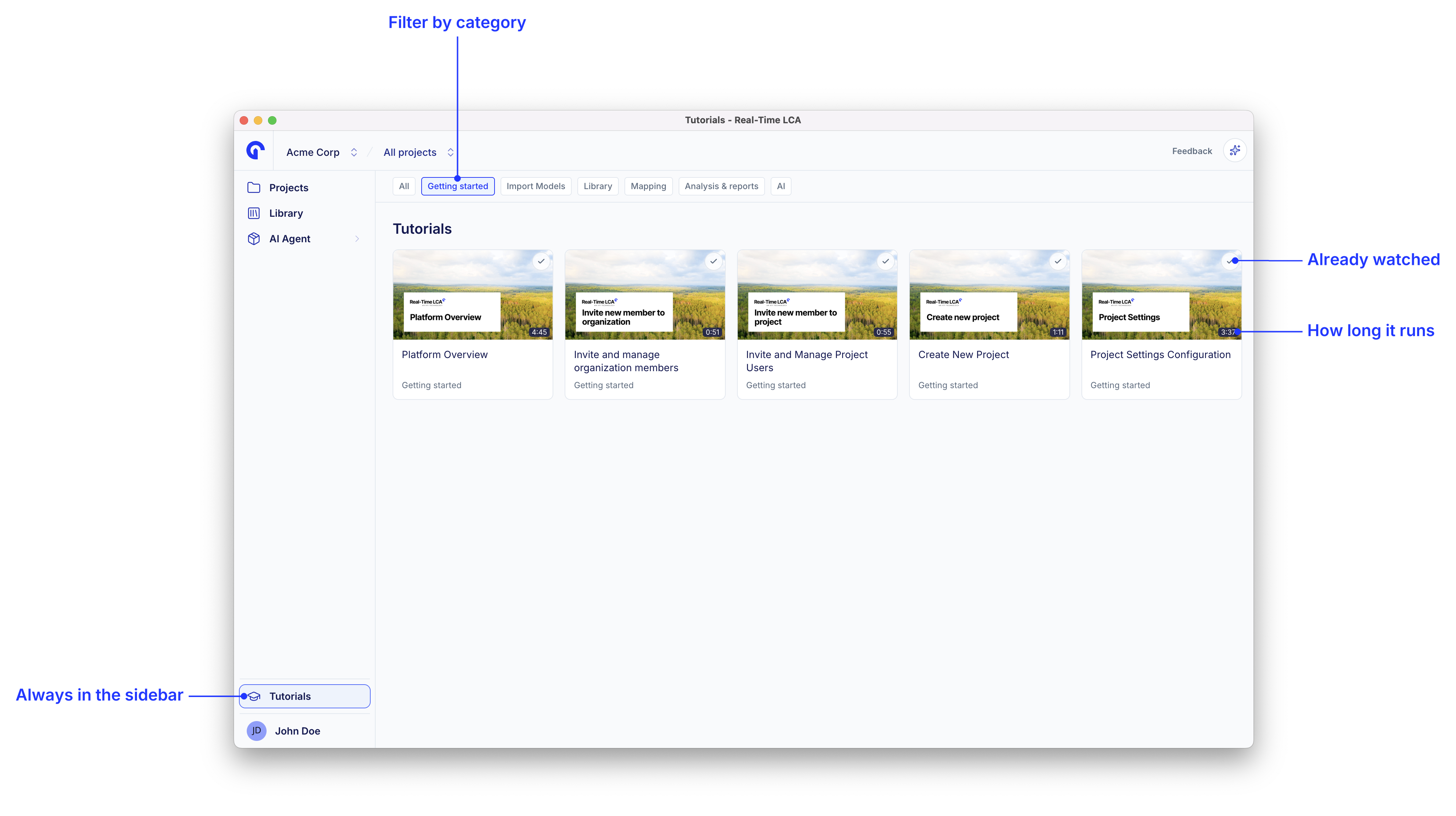Click the Invite and Manage Project Users title
1456x816 pixels.
(806, 361)
